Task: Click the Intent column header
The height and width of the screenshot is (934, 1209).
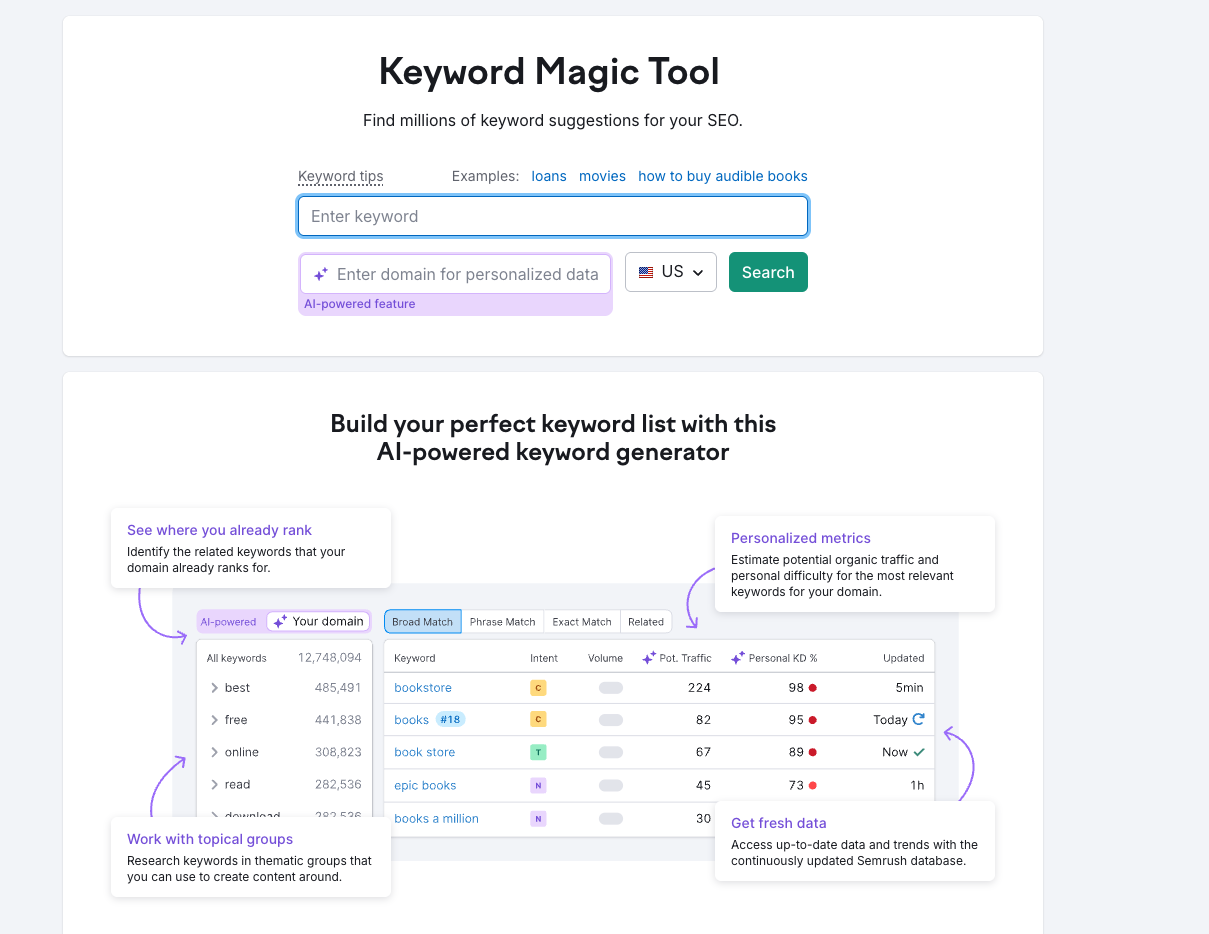Action: tap(544, 658)
